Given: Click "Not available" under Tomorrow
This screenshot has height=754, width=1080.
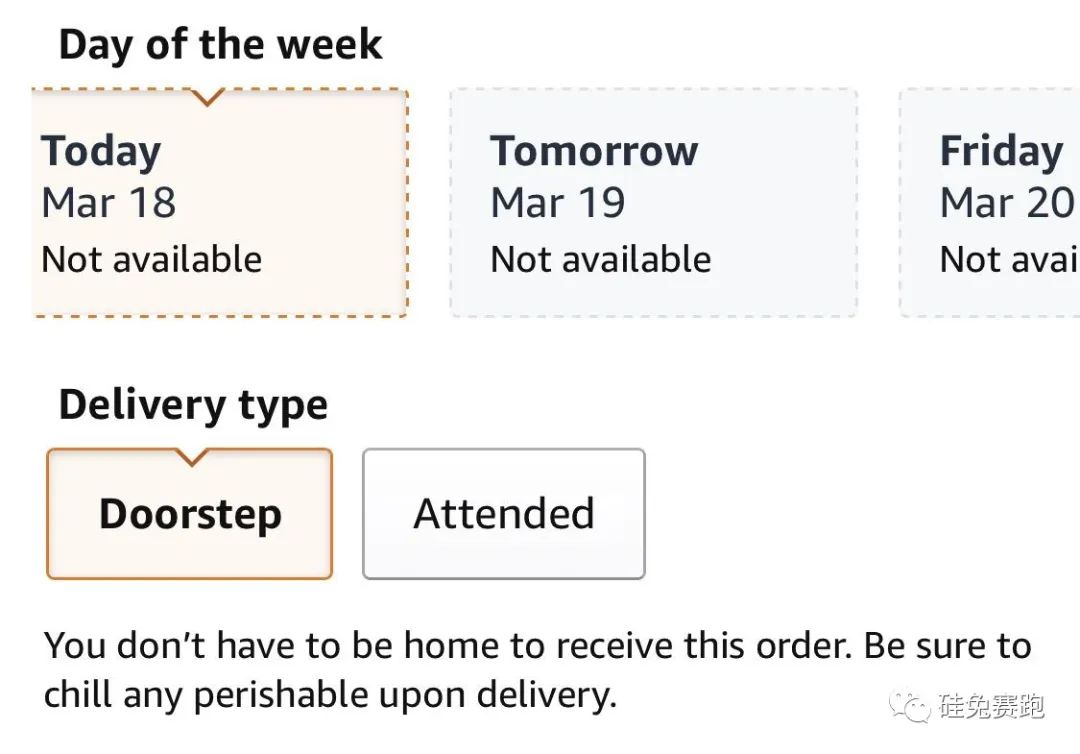Looking at the screenshot, I should point(600,260).
